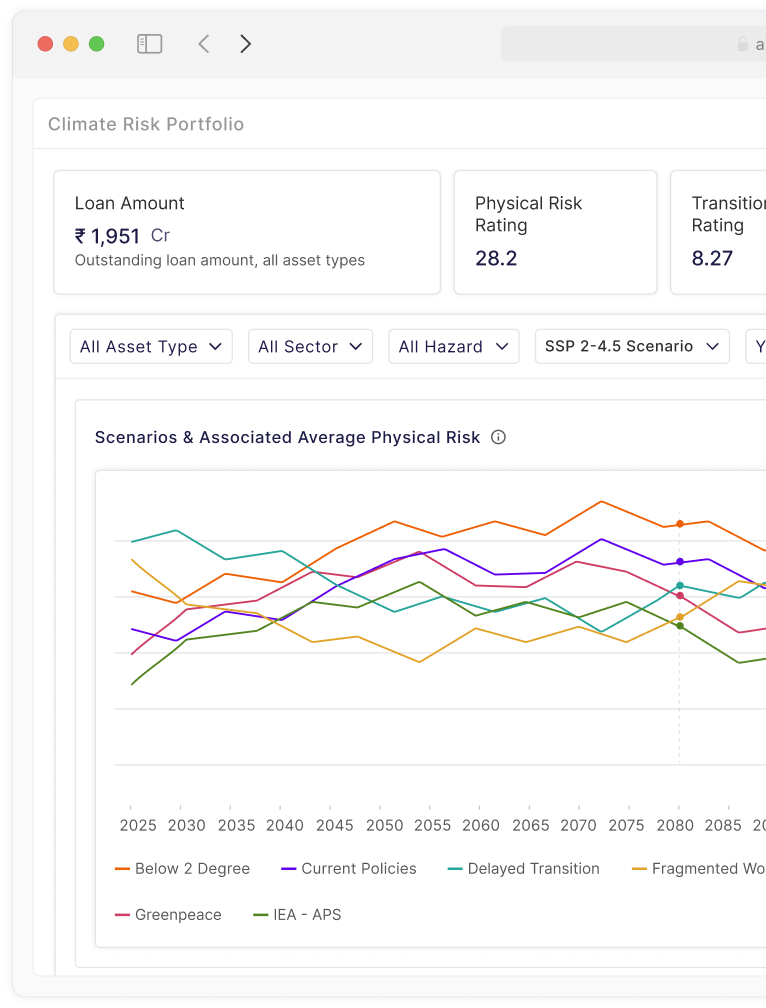Click the 8.27 transition rating value

click(x=712, y=258)
